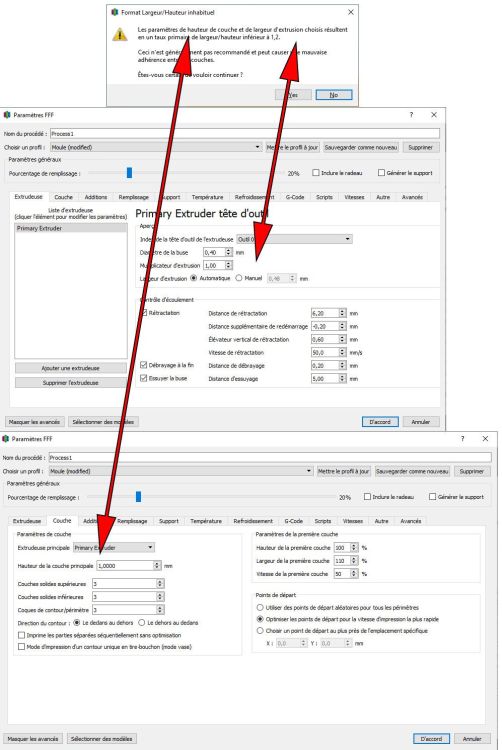Click Sauvegarder comme nouveau in the upper window
Image resolution: width=502 pixels, height=750 pixels.
point(361,147)
